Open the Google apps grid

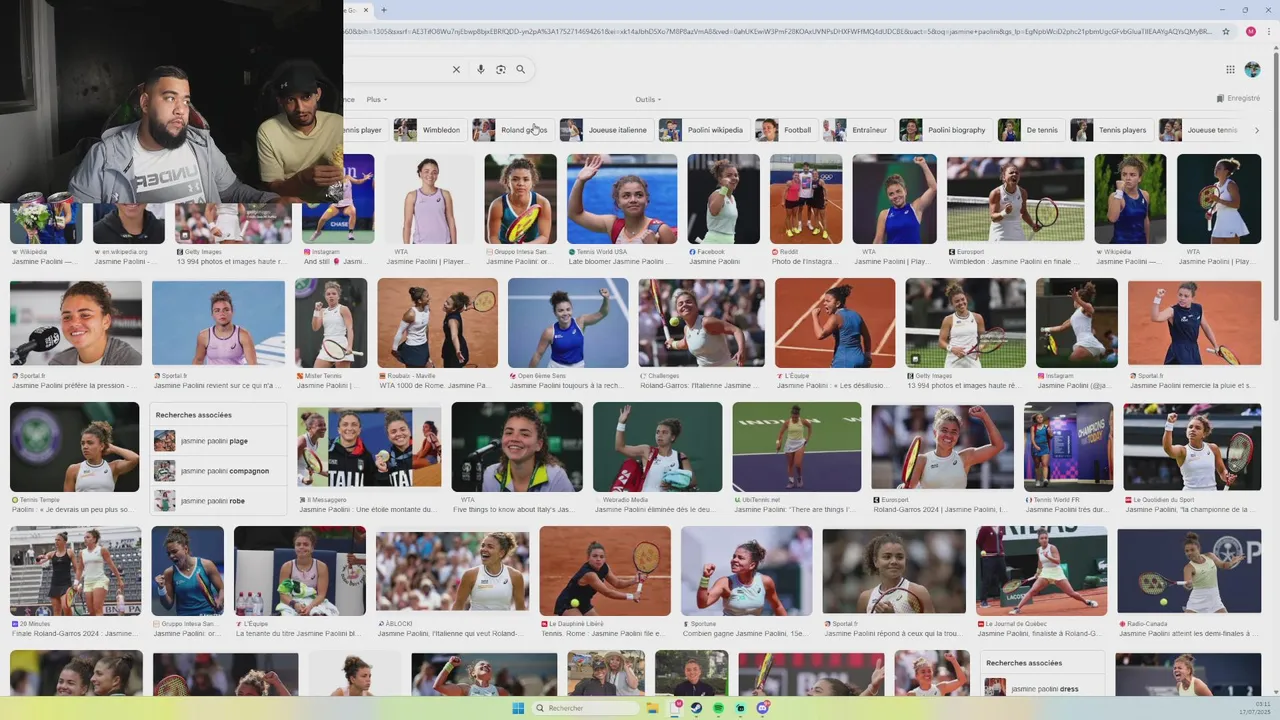pos(1230,69)
